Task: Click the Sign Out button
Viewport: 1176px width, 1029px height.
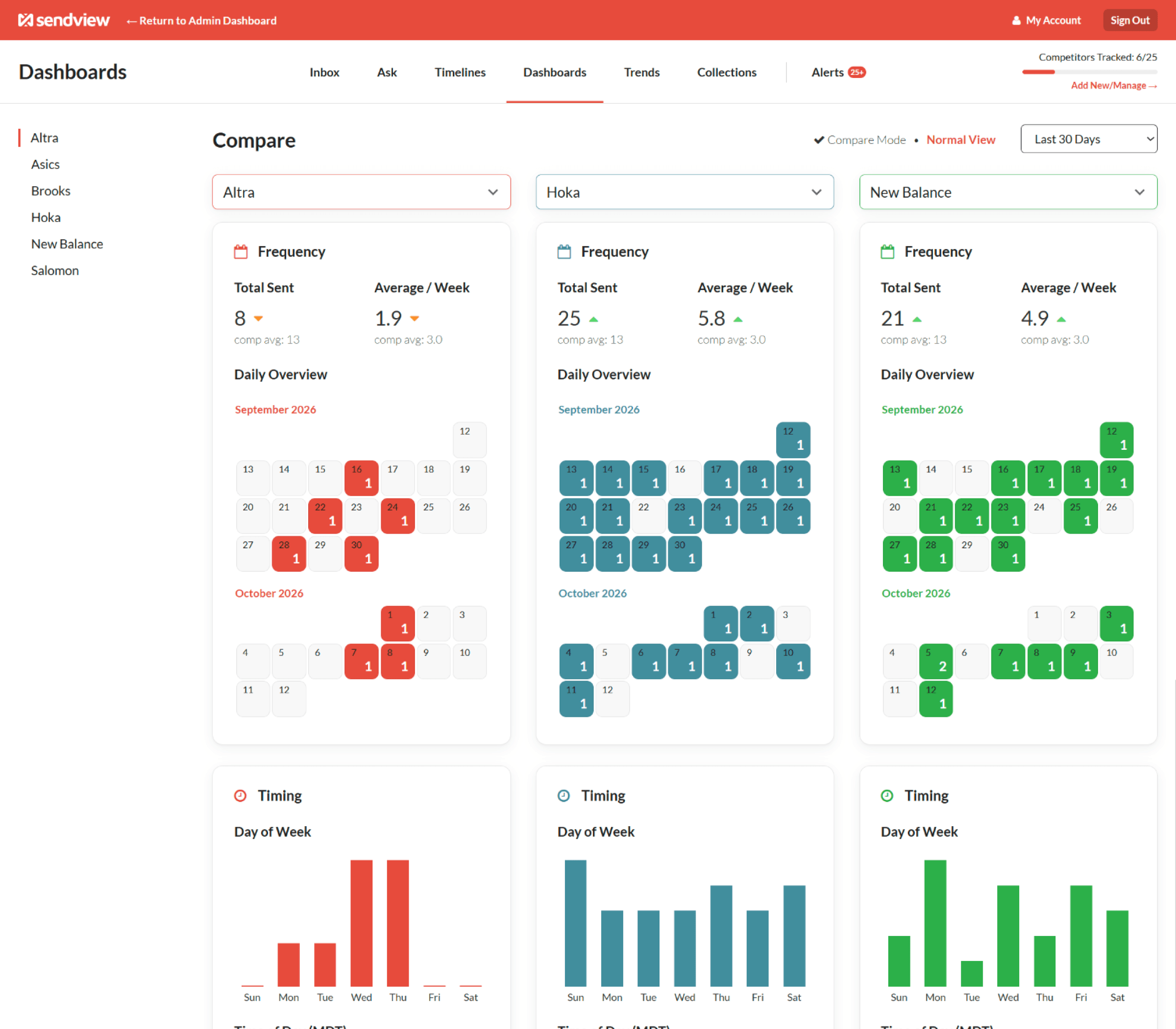Action: point(1129,21)
